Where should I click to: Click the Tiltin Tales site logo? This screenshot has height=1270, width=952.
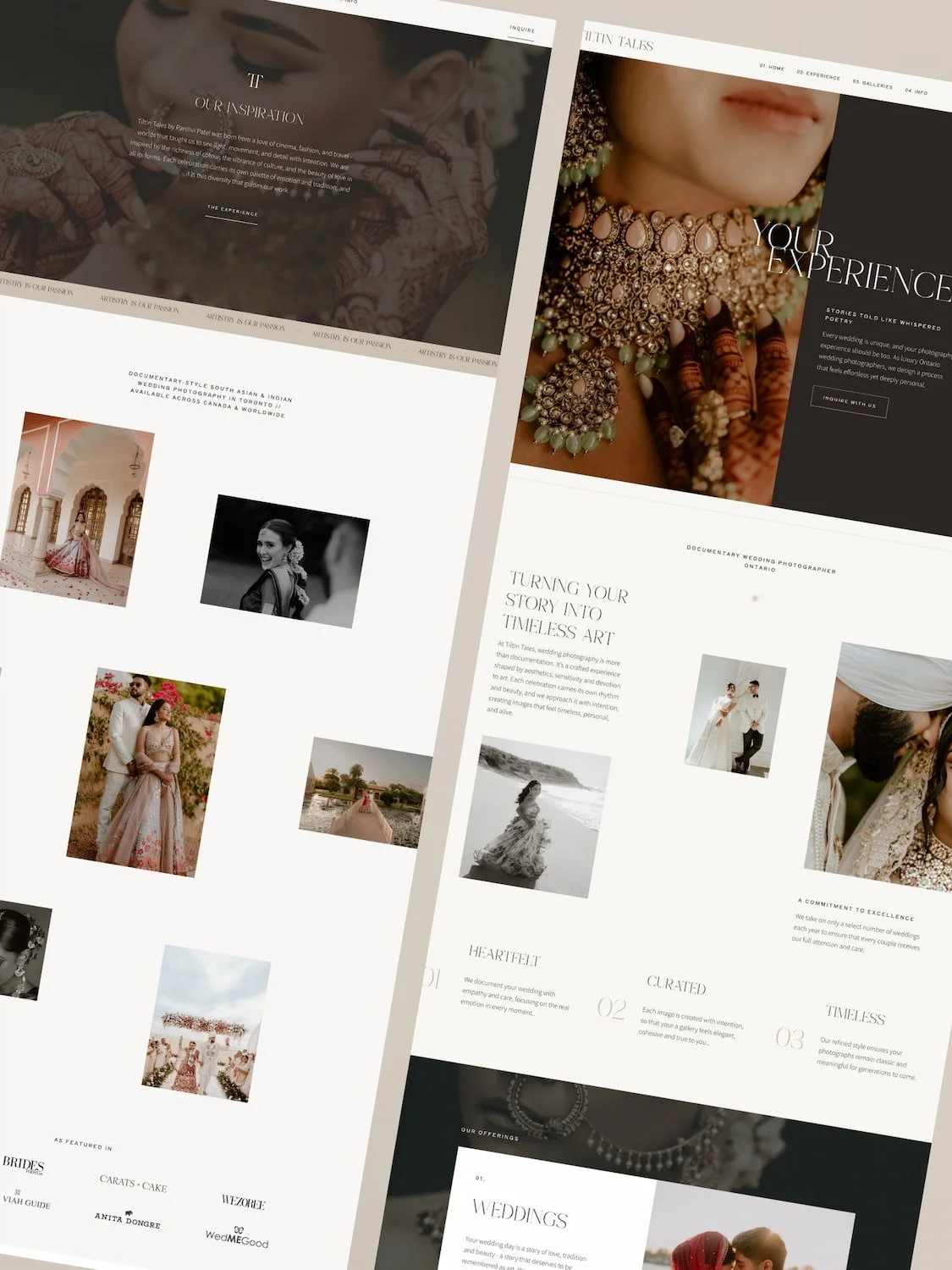click(617, 41)
